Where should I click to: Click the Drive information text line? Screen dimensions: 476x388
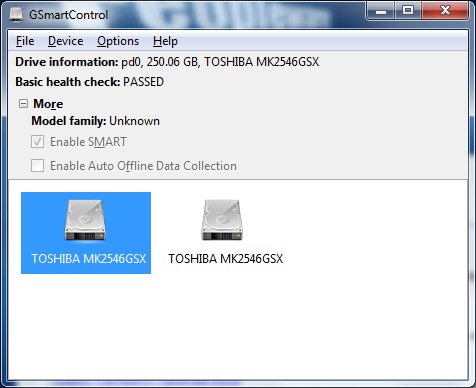pyautogui.click(x=167, y=62)
